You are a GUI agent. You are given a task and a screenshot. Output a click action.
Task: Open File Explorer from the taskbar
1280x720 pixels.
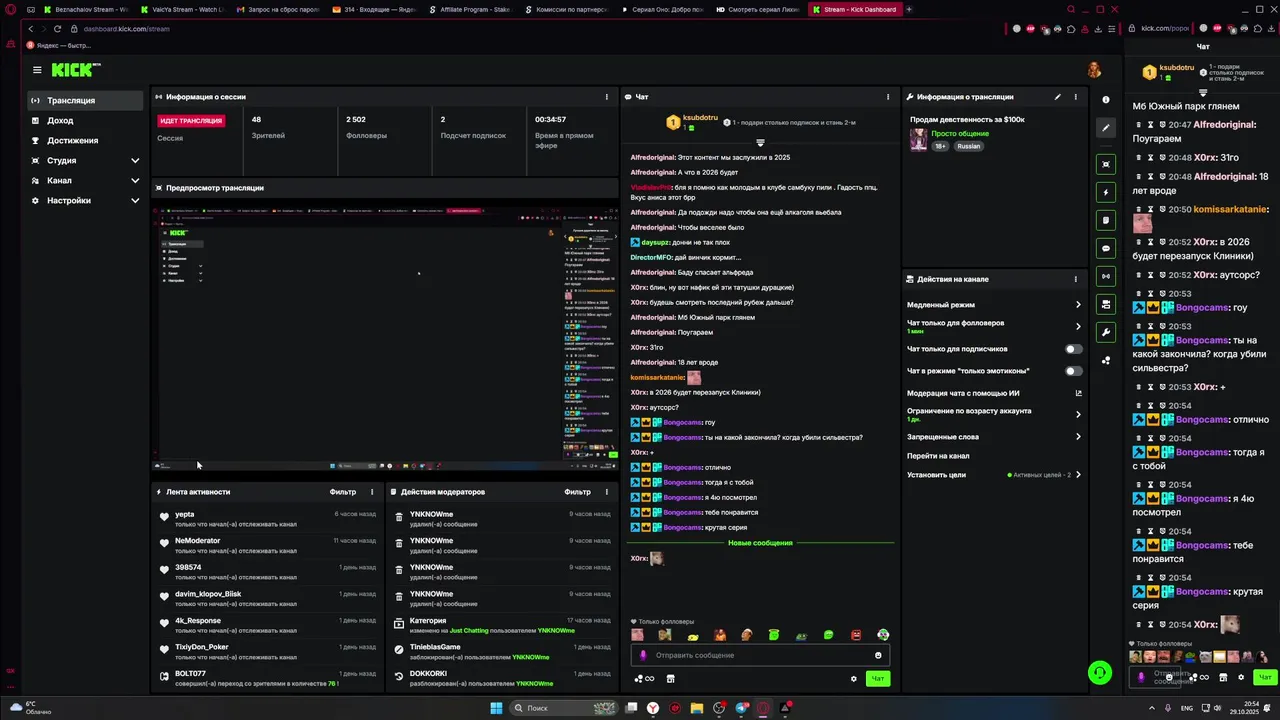(x=697, y=708)
